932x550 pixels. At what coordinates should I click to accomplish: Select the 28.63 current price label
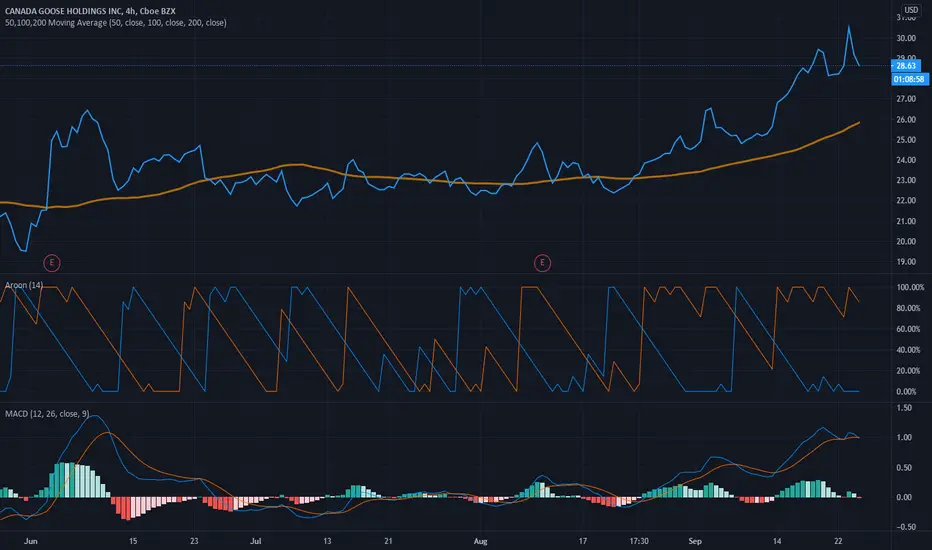pos(906,66)
